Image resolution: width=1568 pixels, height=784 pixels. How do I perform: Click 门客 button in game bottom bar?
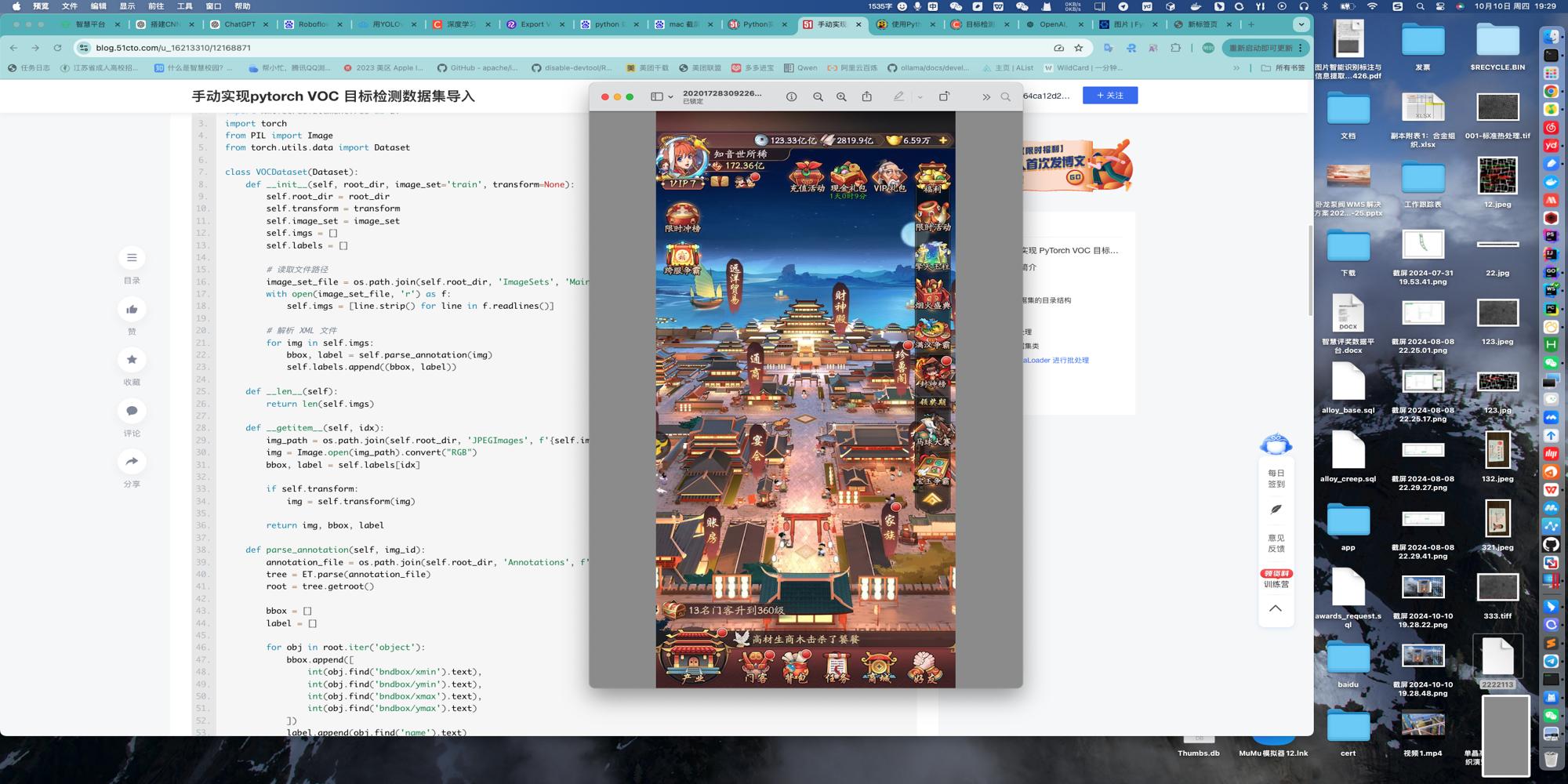tap(757, 667)
